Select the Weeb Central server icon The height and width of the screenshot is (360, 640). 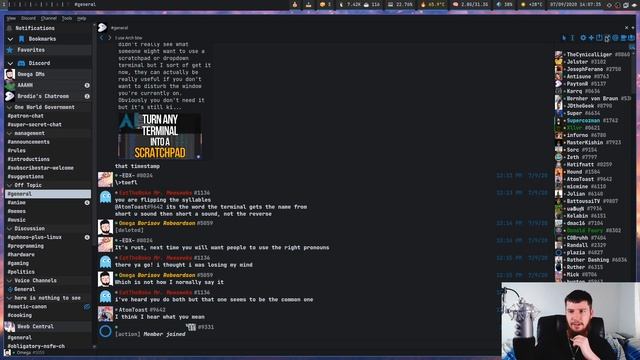[10, 327]
